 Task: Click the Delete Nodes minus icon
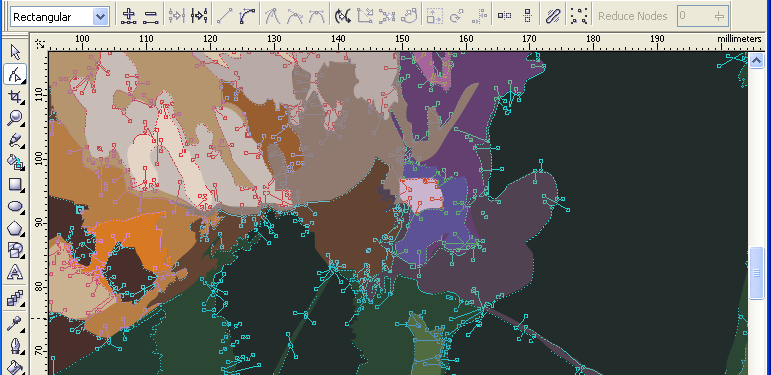(149, 16)
